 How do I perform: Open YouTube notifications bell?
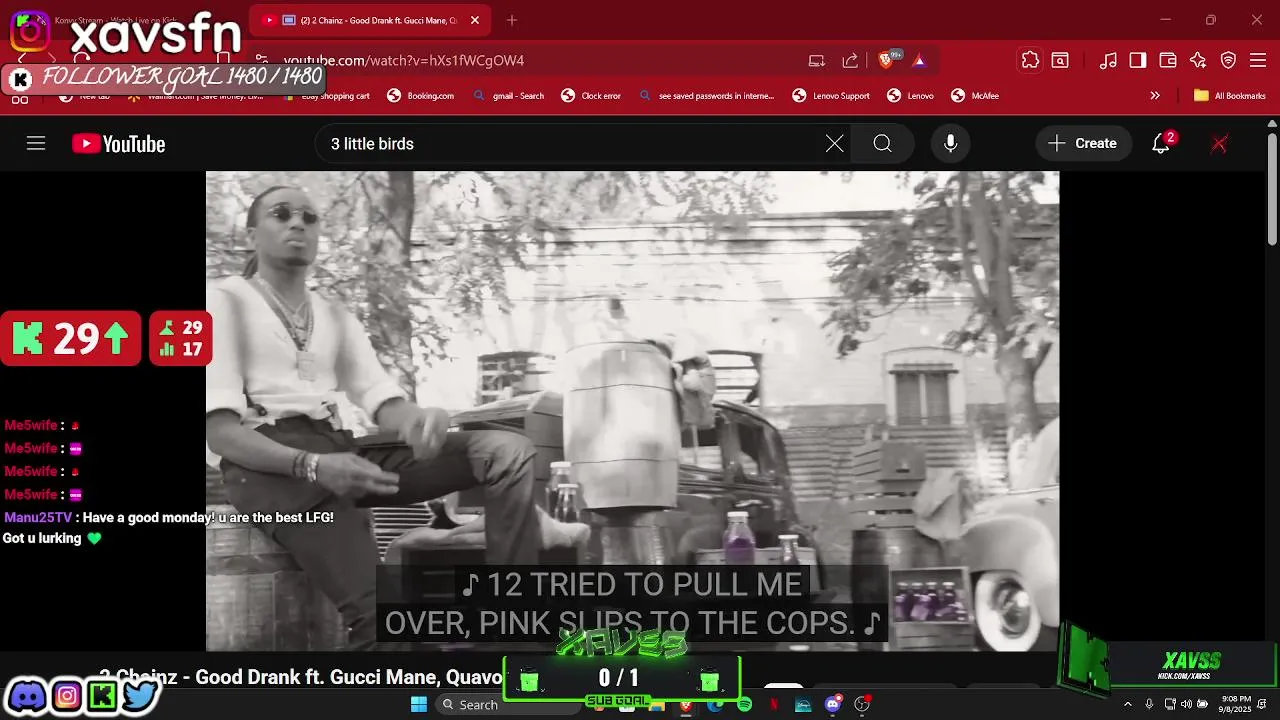(1161, 144)
